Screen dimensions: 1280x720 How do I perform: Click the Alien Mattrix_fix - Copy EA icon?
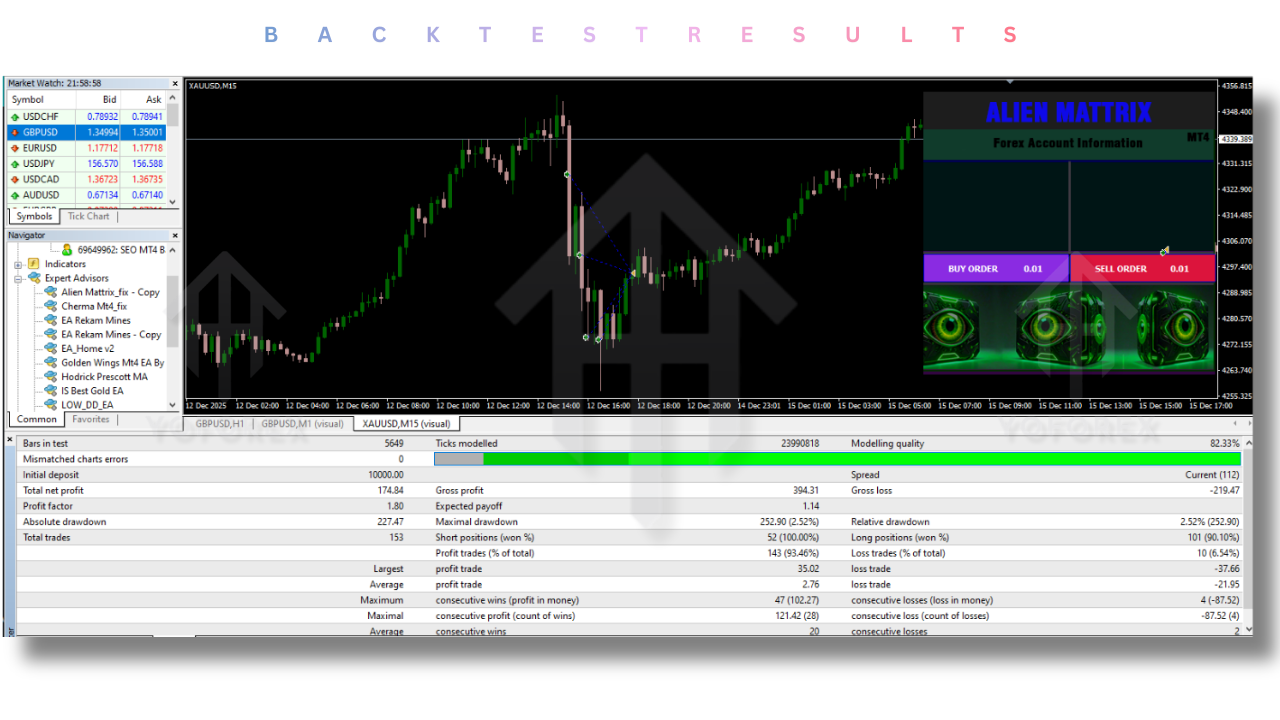click(51, 292)
